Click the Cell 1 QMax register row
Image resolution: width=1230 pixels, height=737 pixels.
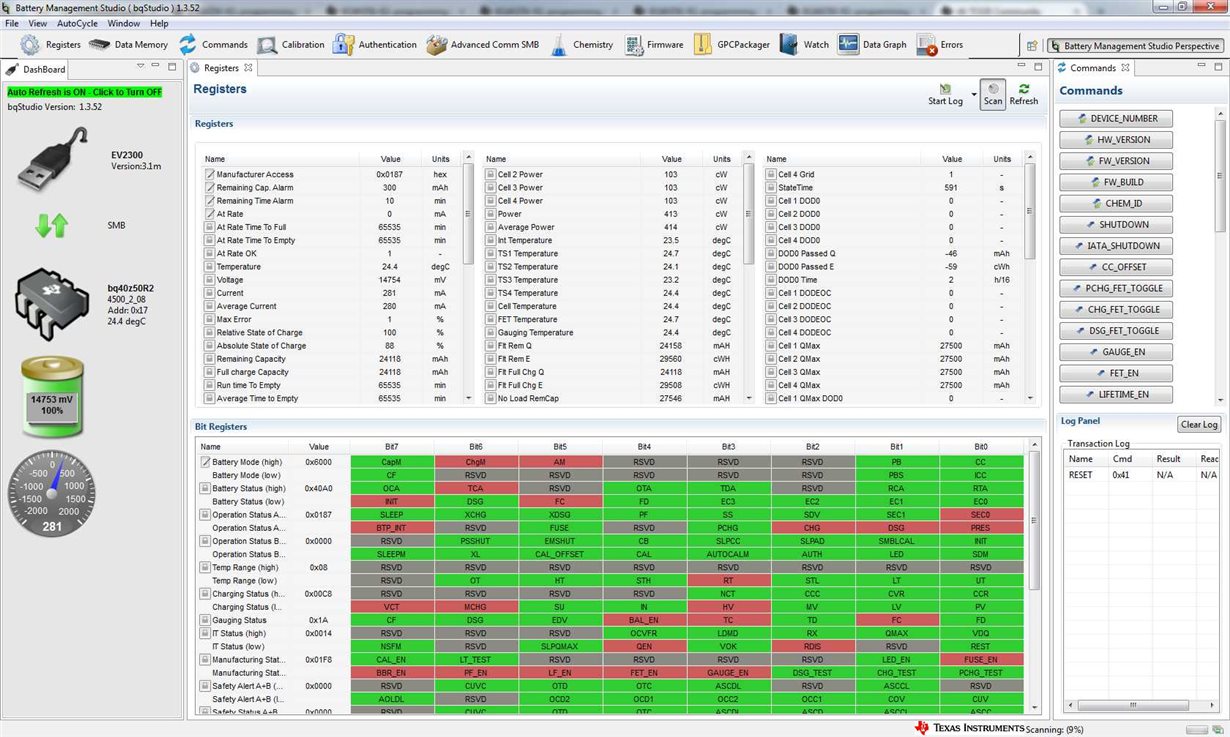point(892,346)
